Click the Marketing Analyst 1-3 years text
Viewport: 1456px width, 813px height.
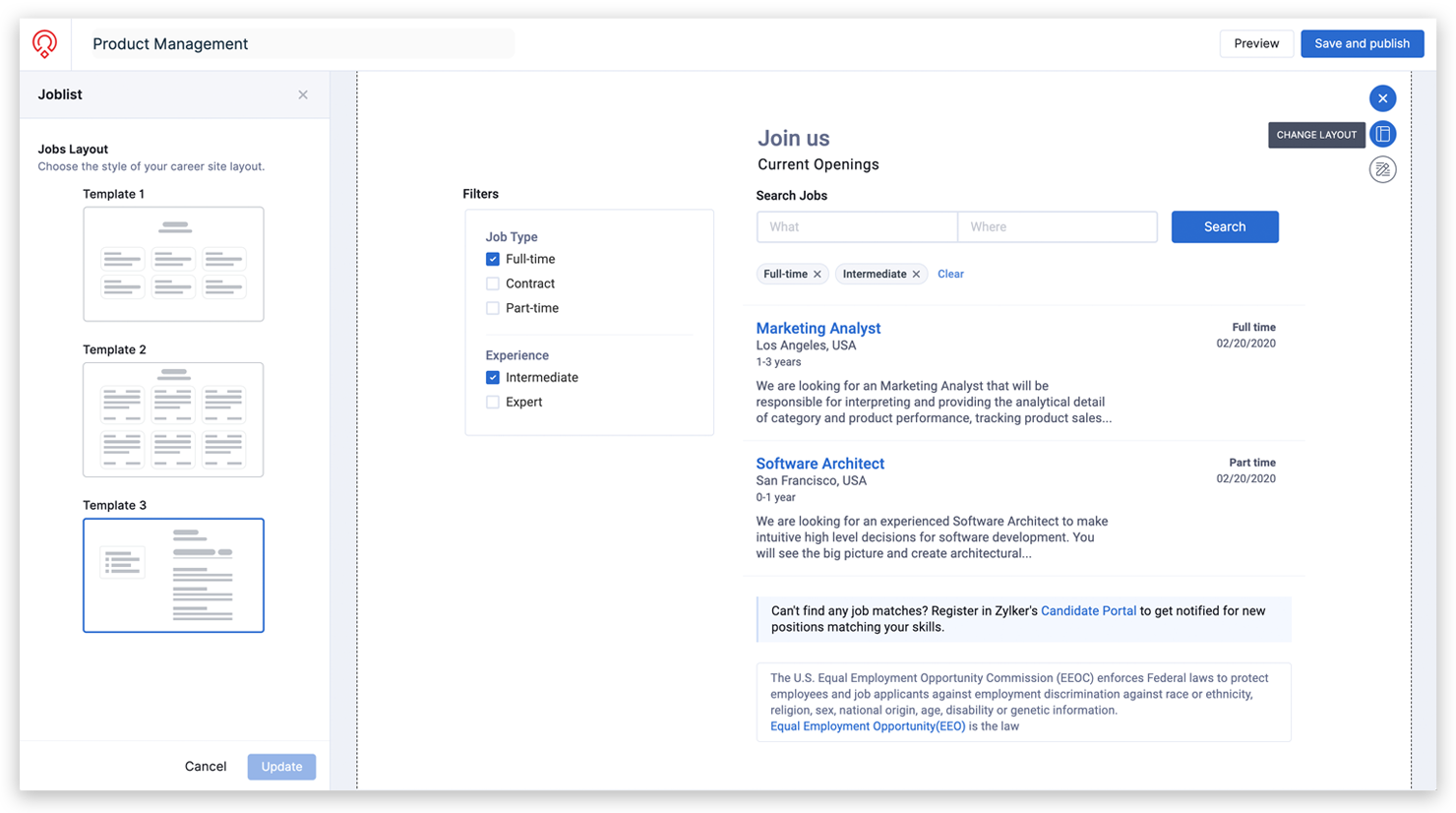coord(778,362)
